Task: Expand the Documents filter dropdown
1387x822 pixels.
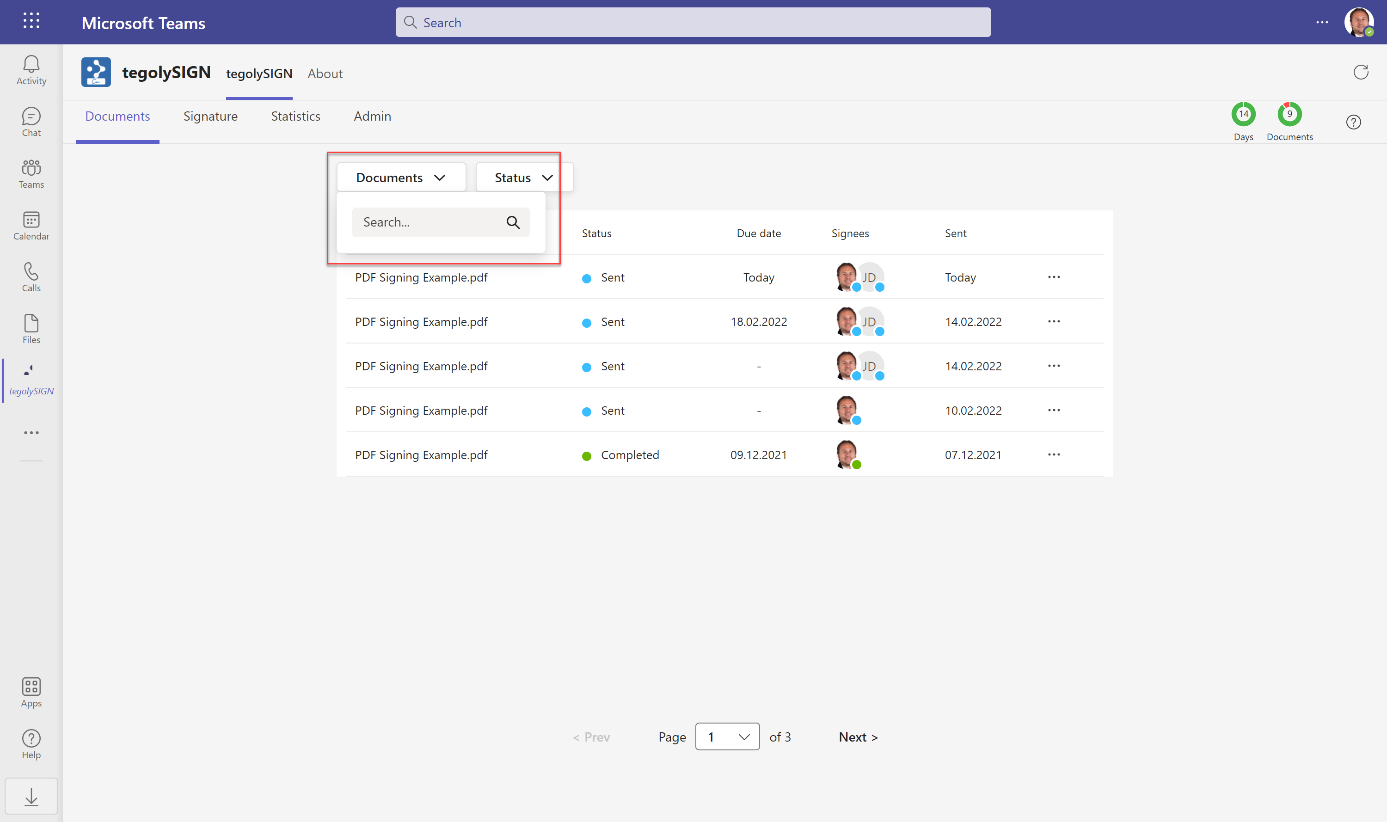Action: [x=401, y=177]
